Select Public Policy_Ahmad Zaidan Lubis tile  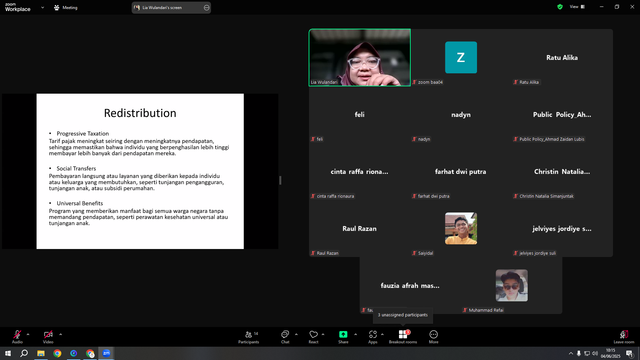point(562,114)
